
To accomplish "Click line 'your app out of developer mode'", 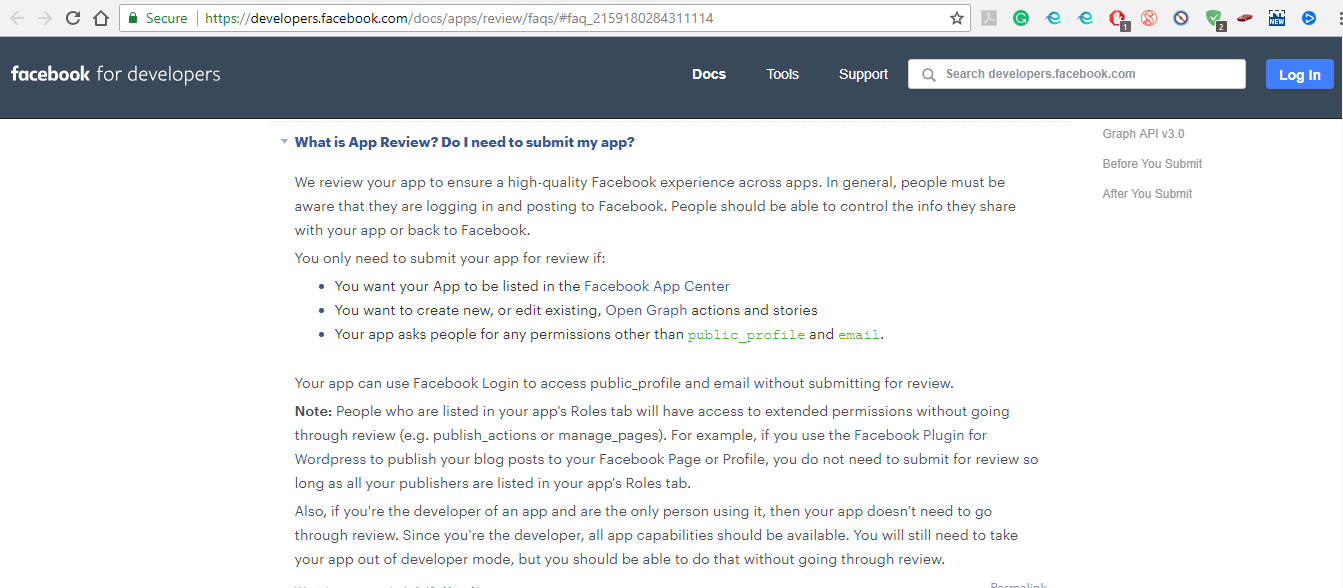I will click(x=619, y=559).
